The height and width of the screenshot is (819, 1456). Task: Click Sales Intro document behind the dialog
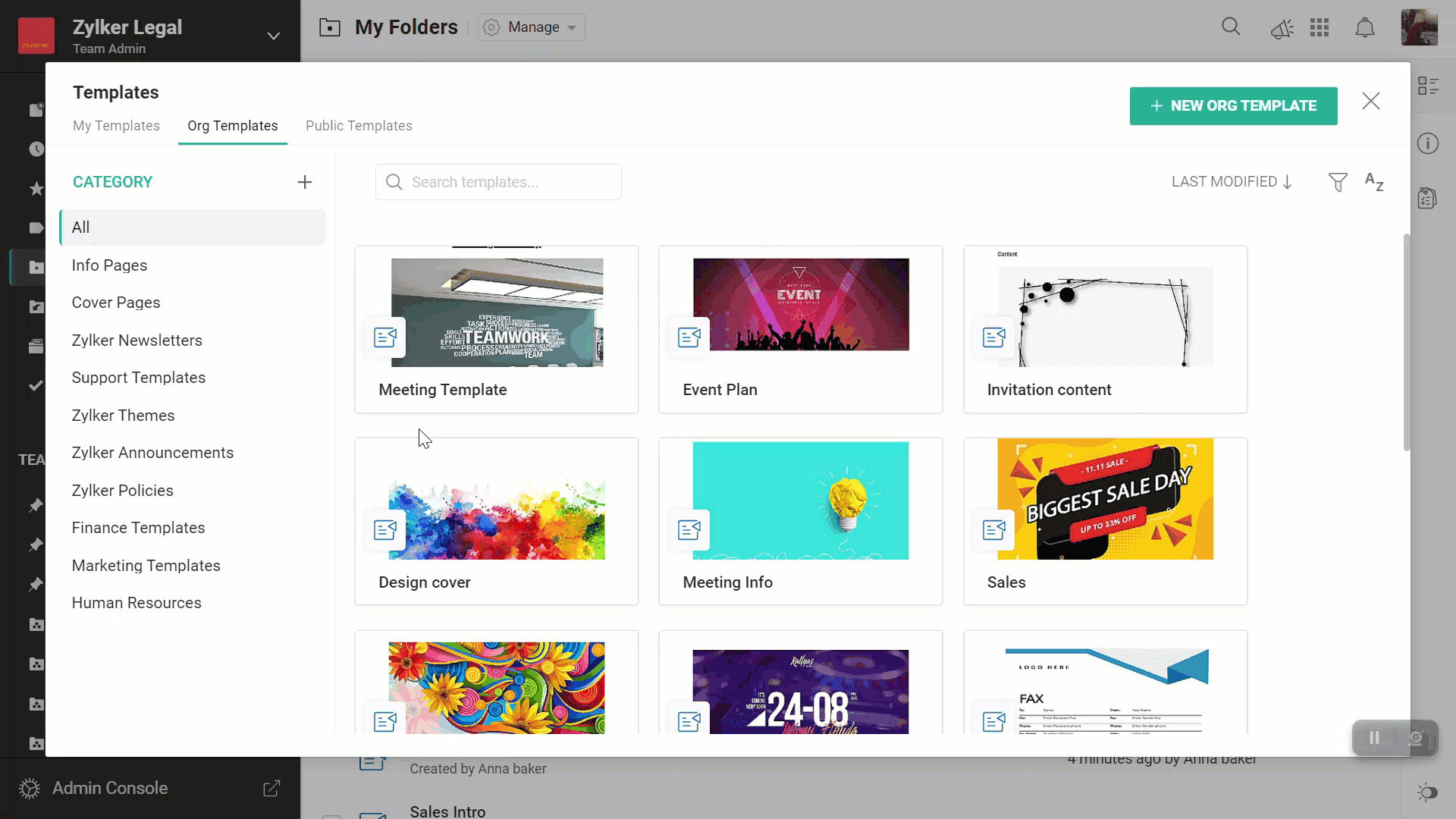click(447, 811)
